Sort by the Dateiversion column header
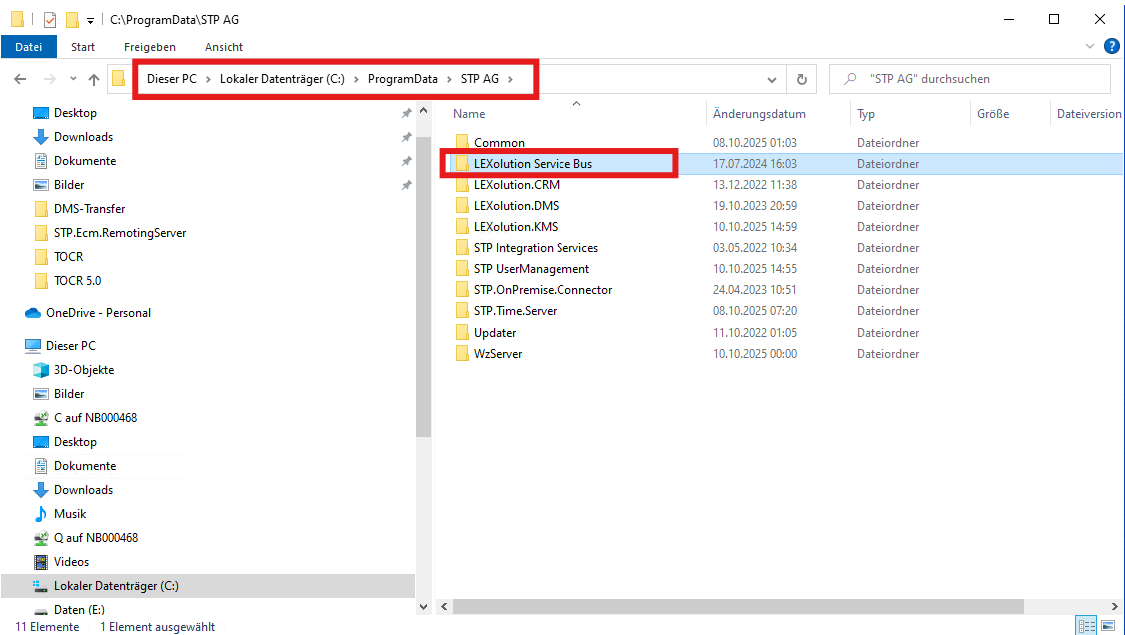1125x635 pixels. pos(1088,113)
